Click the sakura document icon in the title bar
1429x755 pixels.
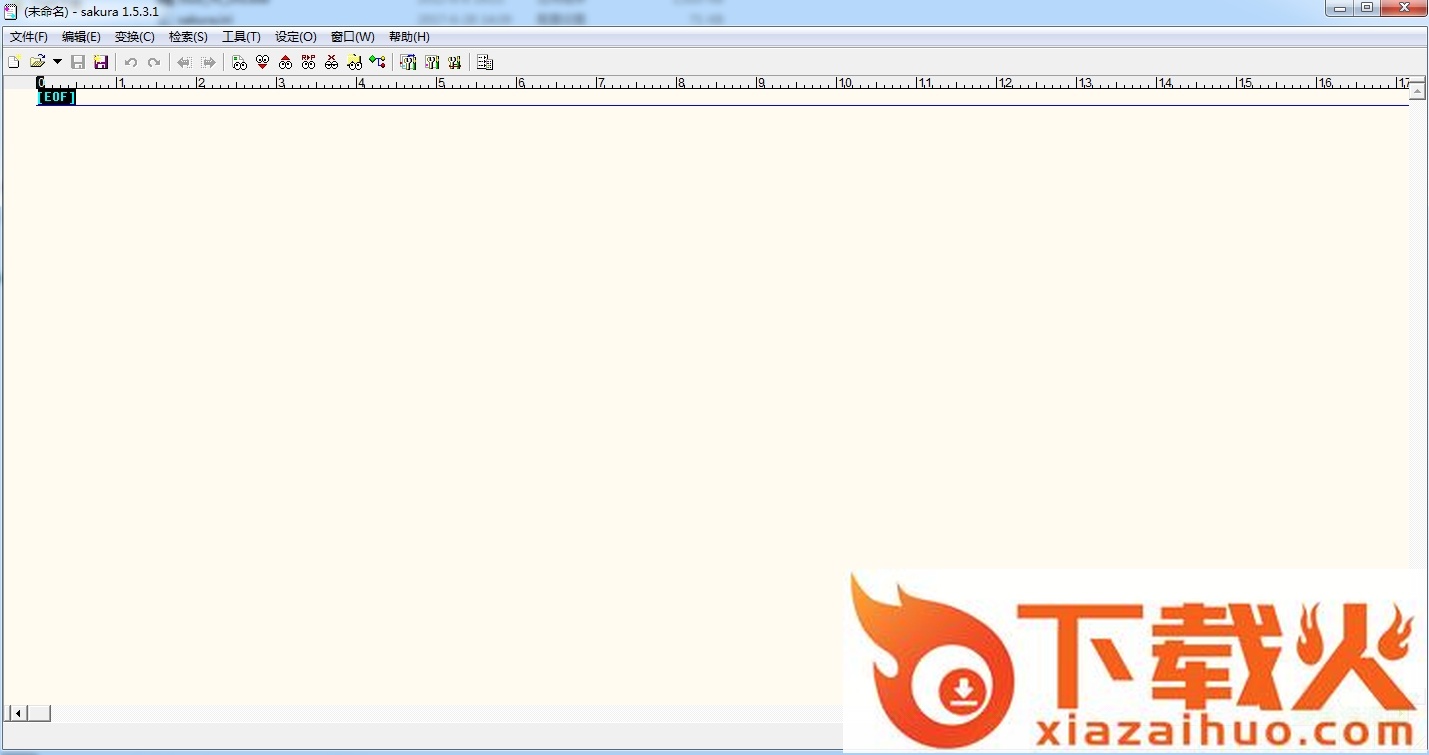pyautogui.click(x=11, y=10)
